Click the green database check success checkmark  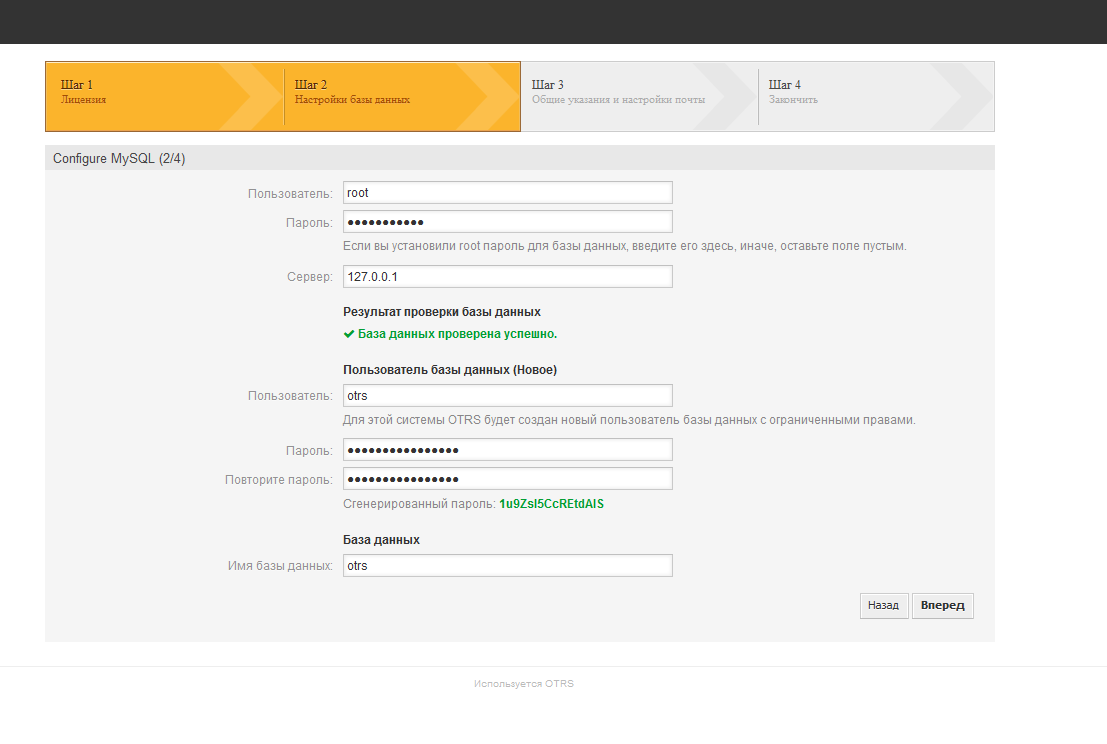coord(349,334)
